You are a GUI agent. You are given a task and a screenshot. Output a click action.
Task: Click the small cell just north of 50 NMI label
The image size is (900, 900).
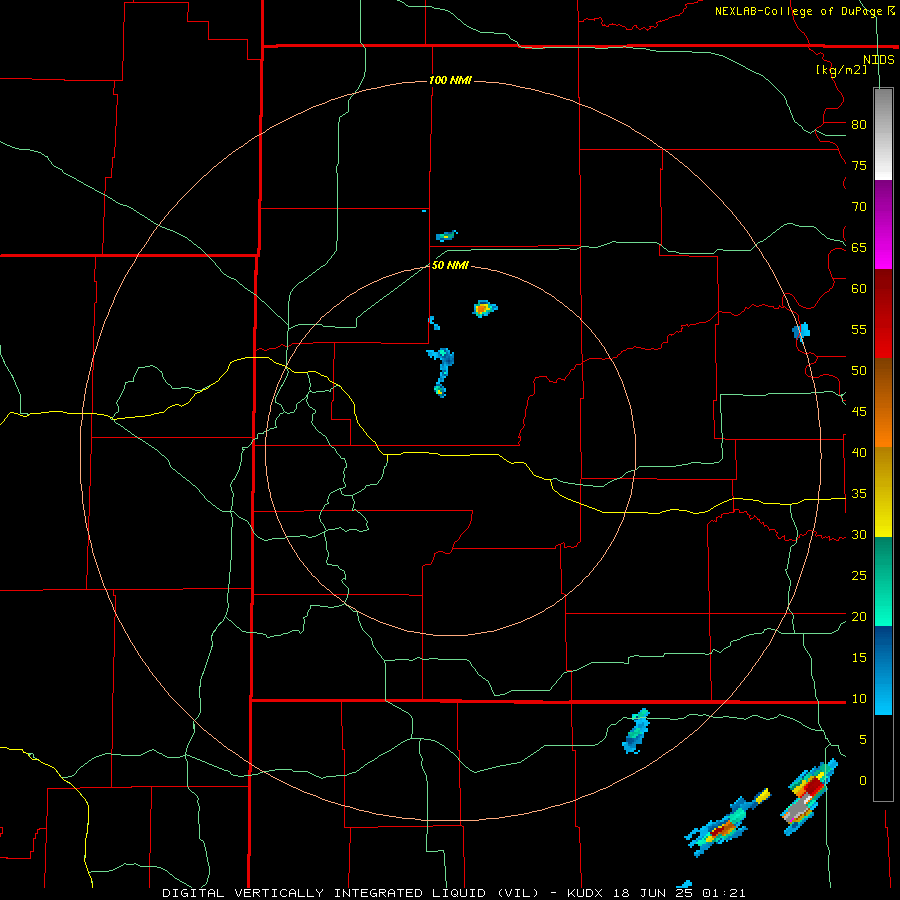[x=447, y=235]
